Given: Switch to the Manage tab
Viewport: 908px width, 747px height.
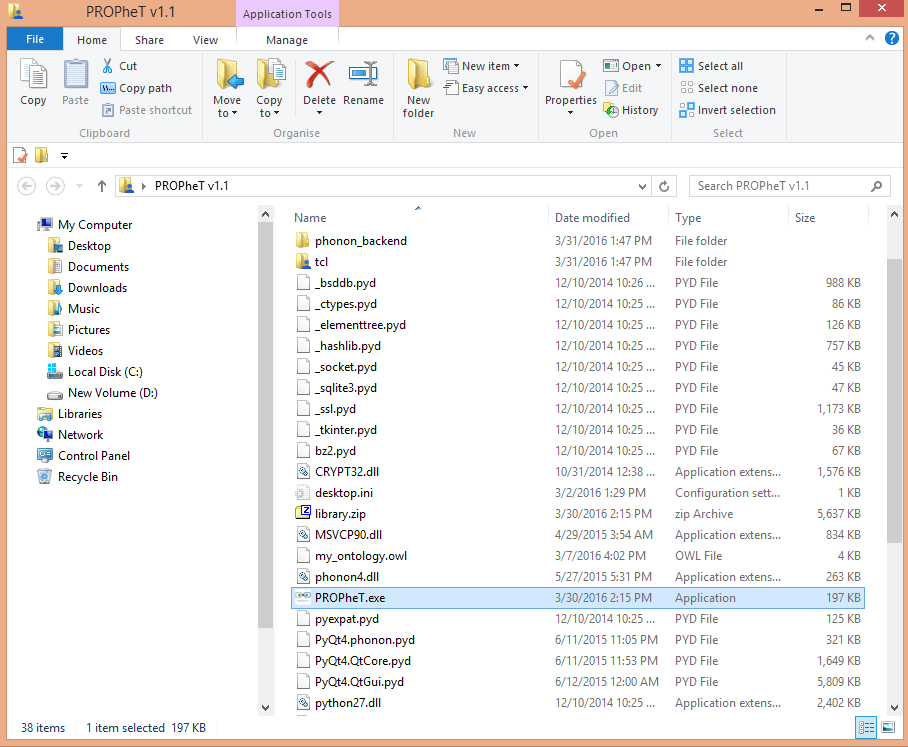Looking at the screenshot, I should (x=287, y=40).
